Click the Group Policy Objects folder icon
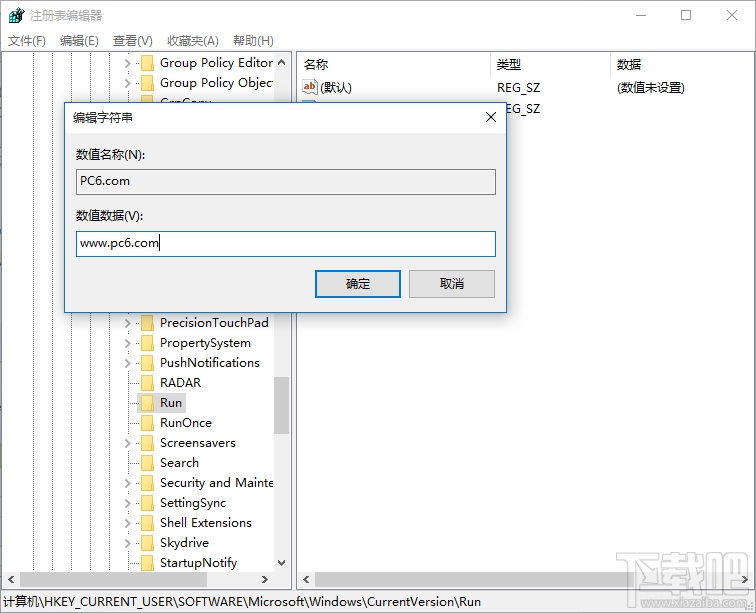This screenshot has width=756, height=613. pyautogui.click(x=147, y=83)
